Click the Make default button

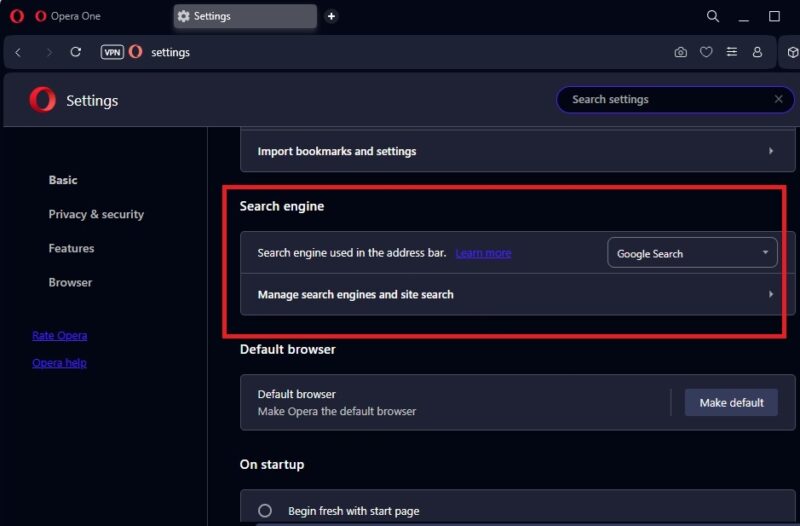731,403
